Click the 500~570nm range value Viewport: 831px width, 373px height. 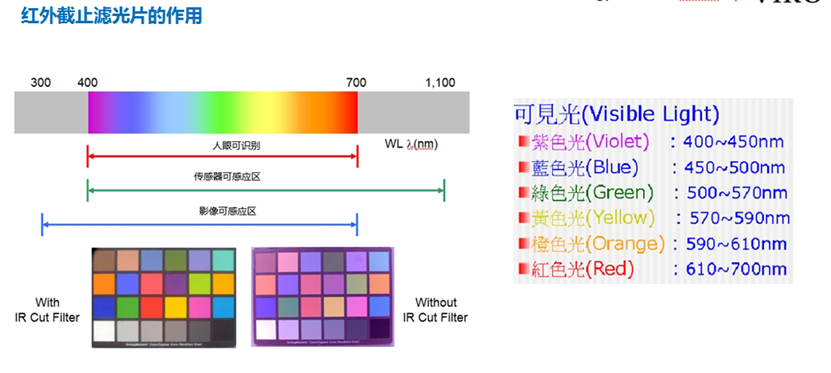[737, 193]
